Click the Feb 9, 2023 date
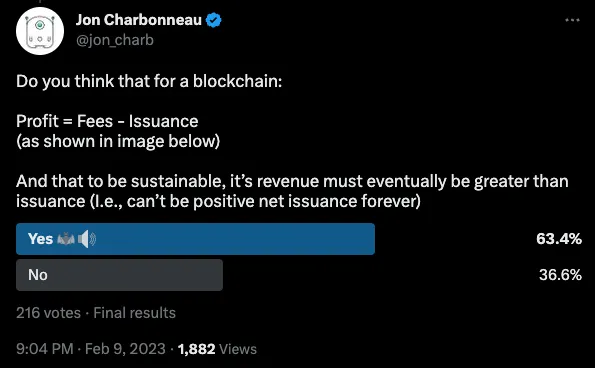The width and height of the screenshot is (595, 368). pyautogui.click(x=125, y=349)
